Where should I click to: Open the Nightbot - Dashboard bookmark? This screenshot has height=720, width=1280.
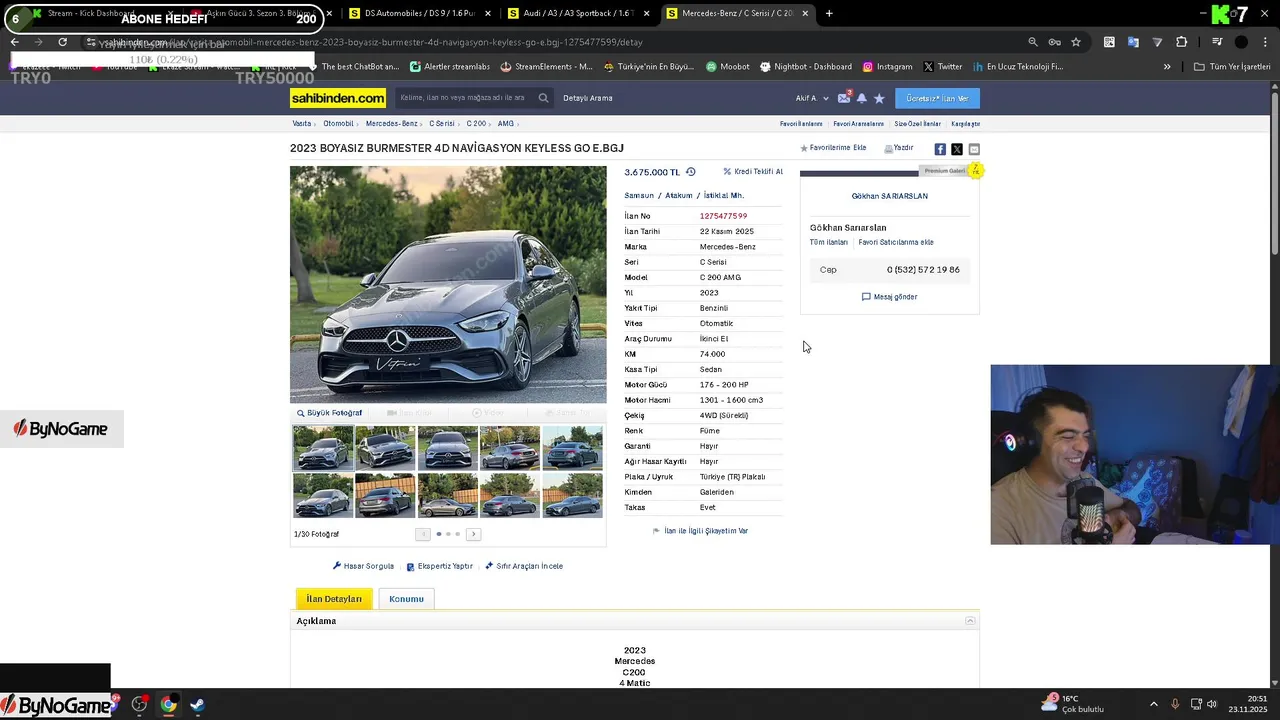coord(805,67)
